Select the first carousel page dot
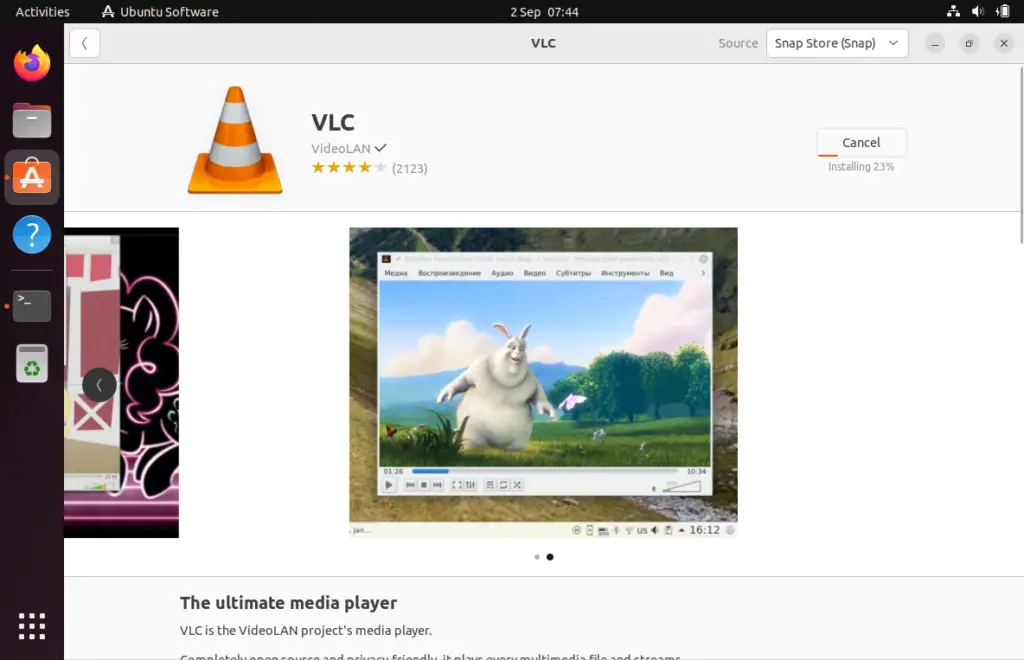 coord(537,557)
